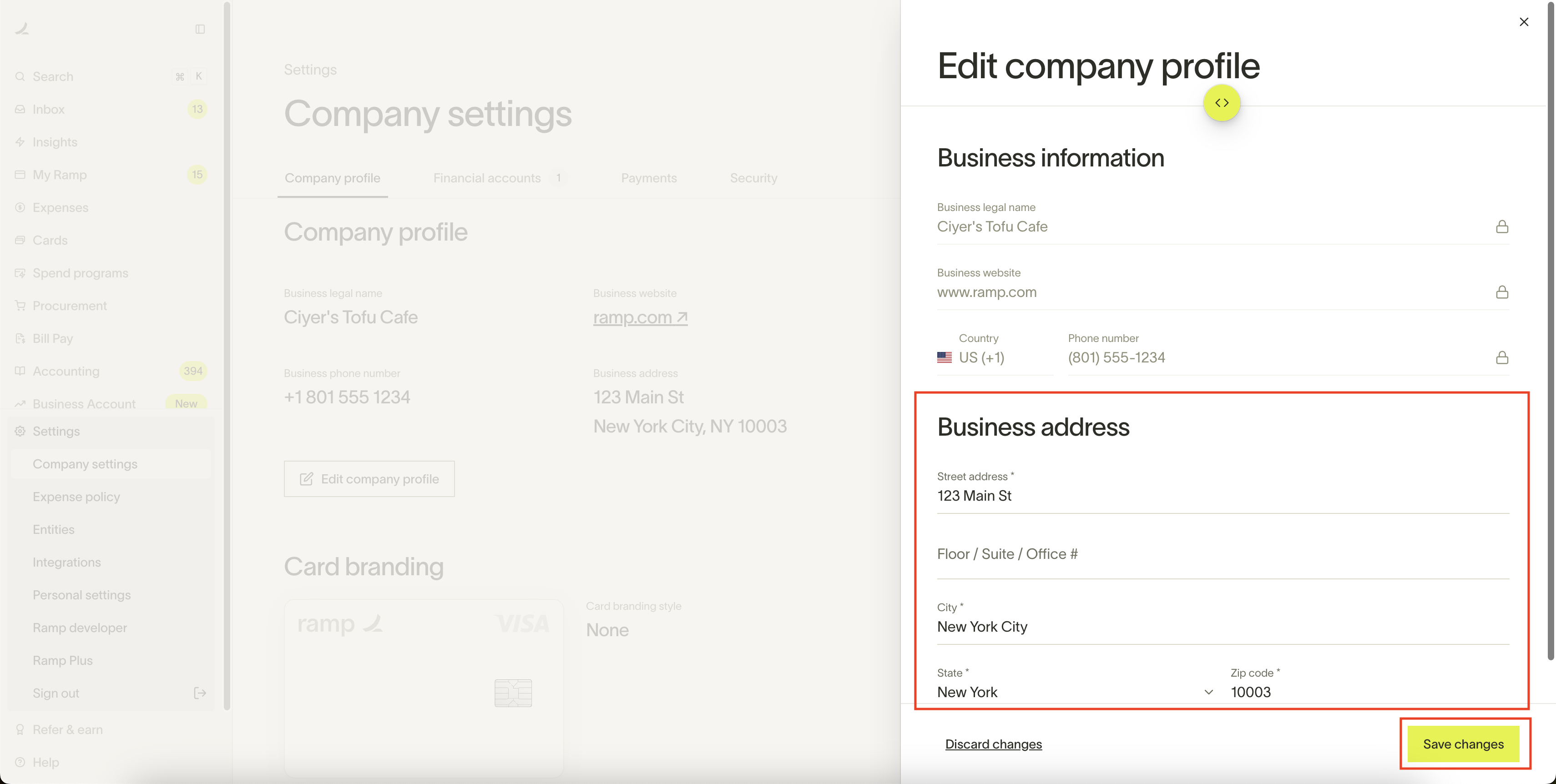This screenshot has height=784, width=1556.
Task: Click the Settings gear icon
Action: [x=20, y=431]
